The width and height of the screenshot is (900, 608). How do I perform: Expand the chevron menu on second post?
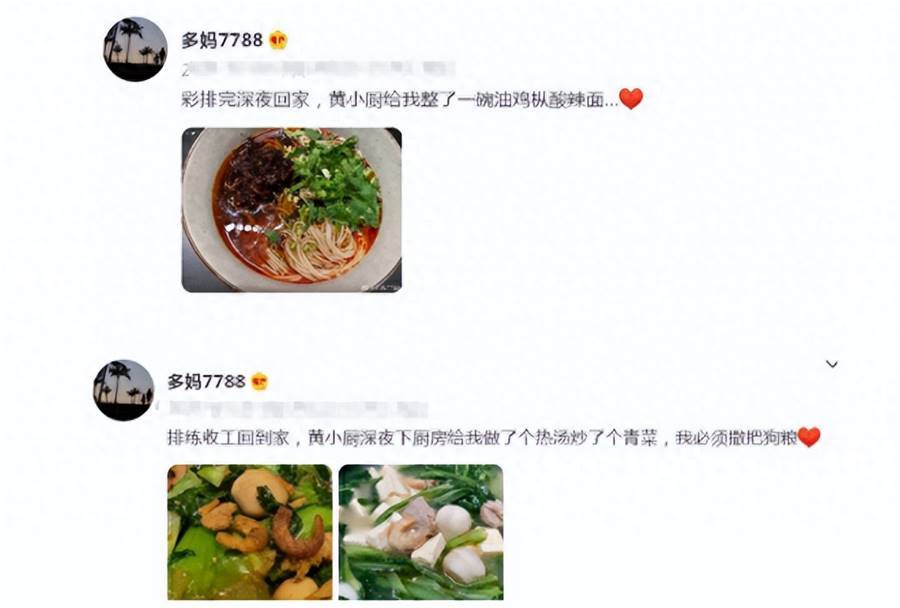[832, 364]
